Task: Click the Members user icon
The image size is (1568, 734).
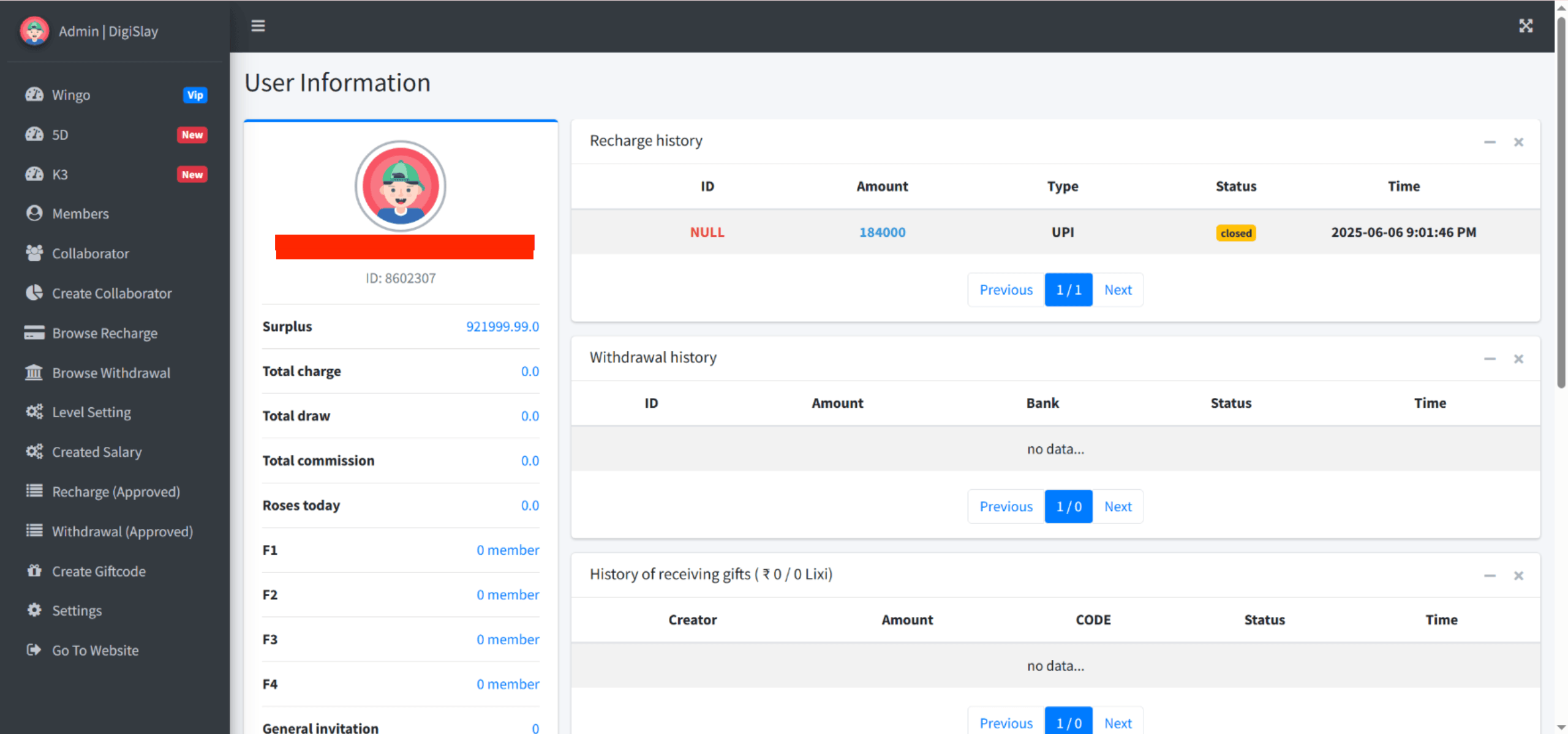Action: pyautogui.click(x=34, y=213)
